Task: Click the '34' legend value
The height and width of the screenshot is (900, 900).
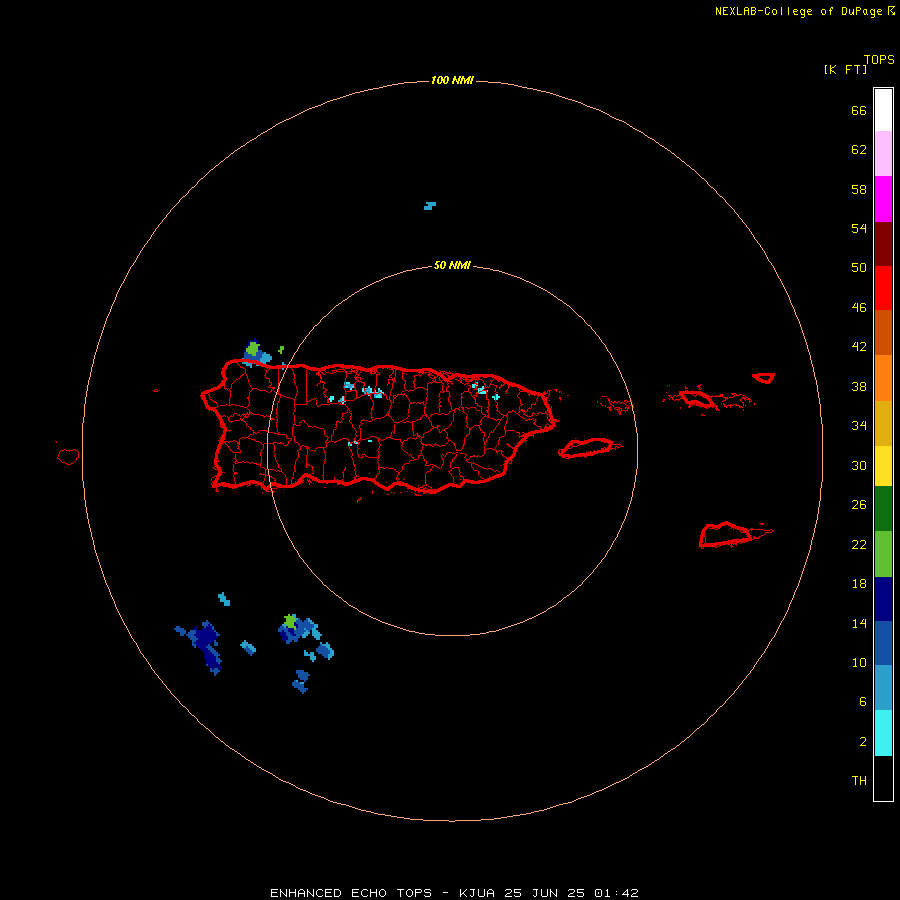Action: tap(859, 425)
